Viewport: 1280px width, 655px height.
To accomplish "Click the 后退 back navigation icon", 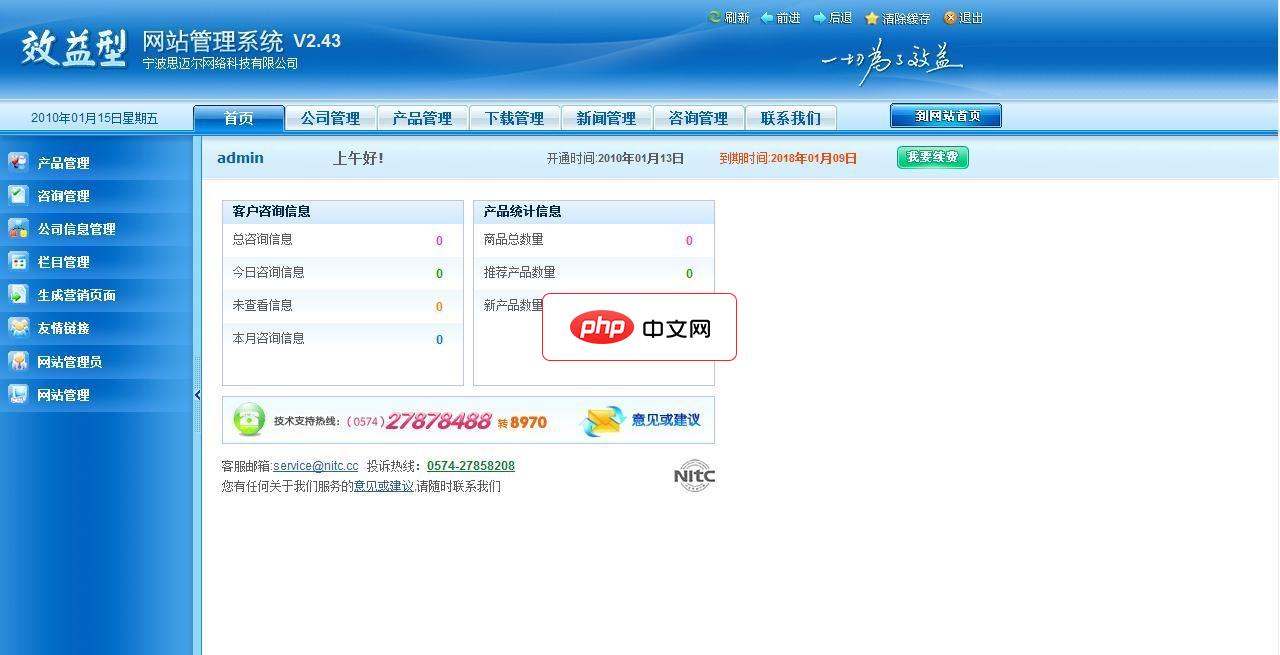I will coord(818,17).
